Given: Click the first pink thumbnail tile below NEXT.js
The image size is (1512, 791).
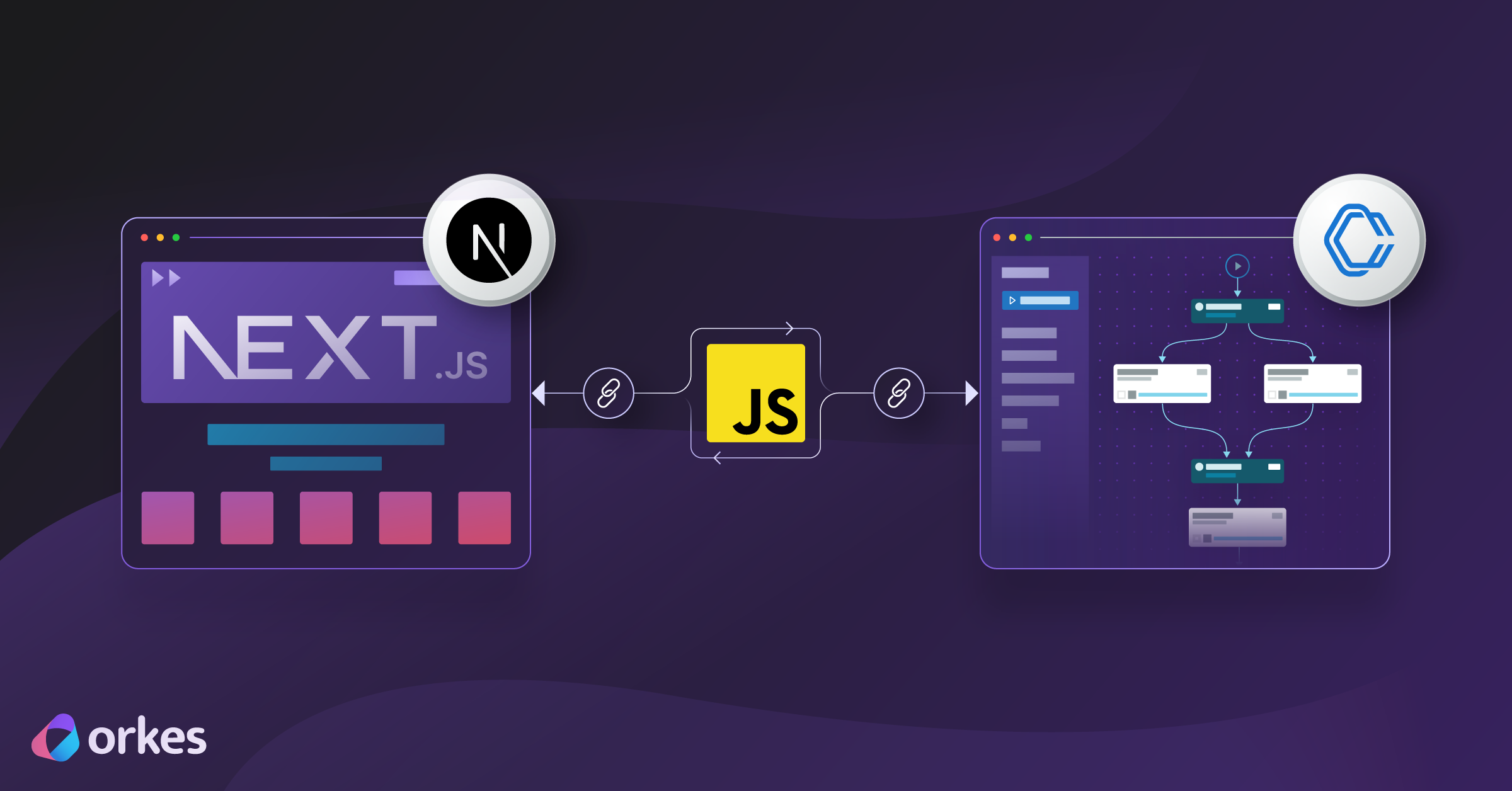Looking at the screenshot, I should (x=167, y=518).
